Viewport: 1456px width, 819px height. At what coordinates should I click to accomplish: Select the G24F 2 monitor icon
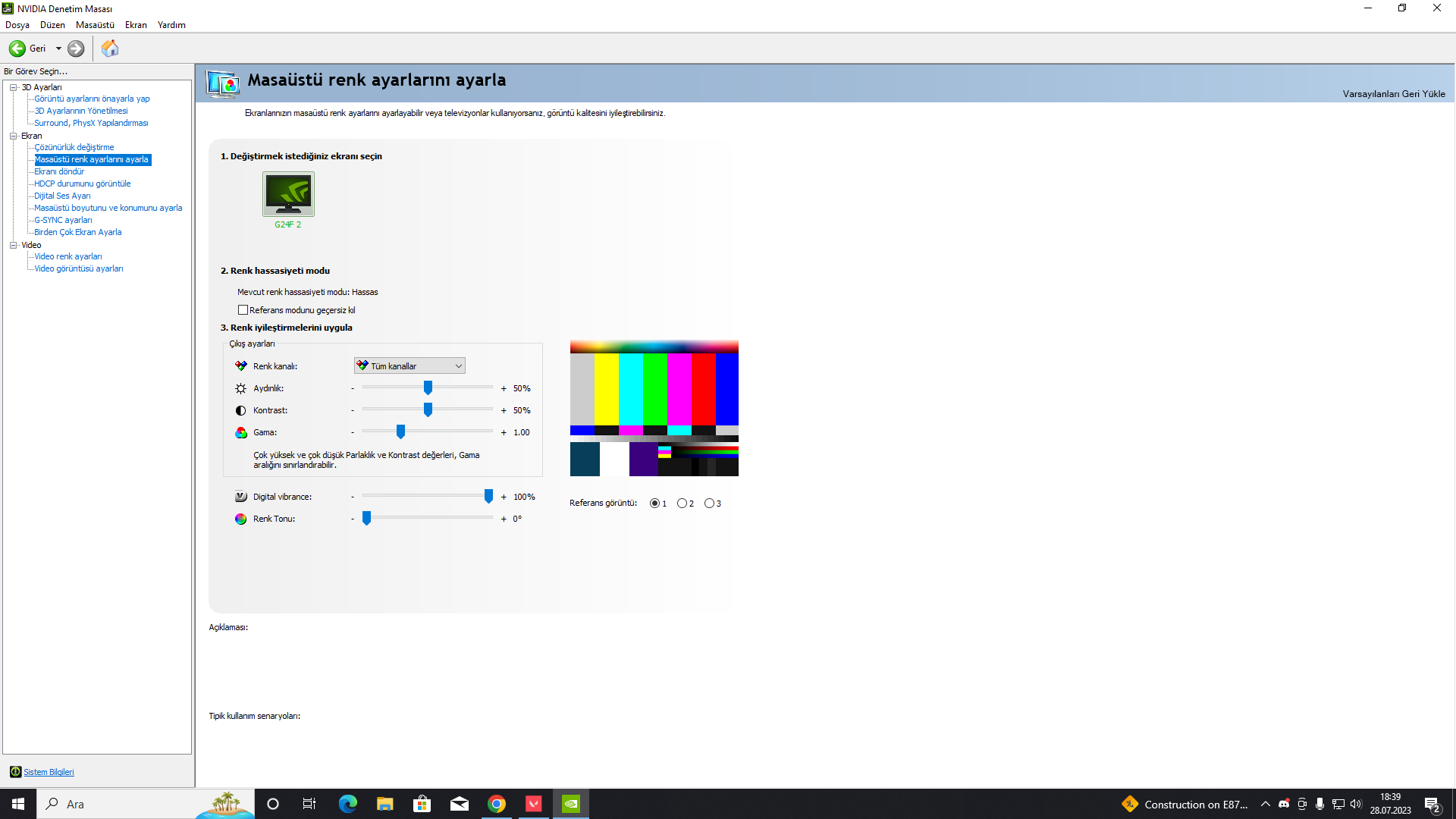pyautogui.click(x=288, y=194)
